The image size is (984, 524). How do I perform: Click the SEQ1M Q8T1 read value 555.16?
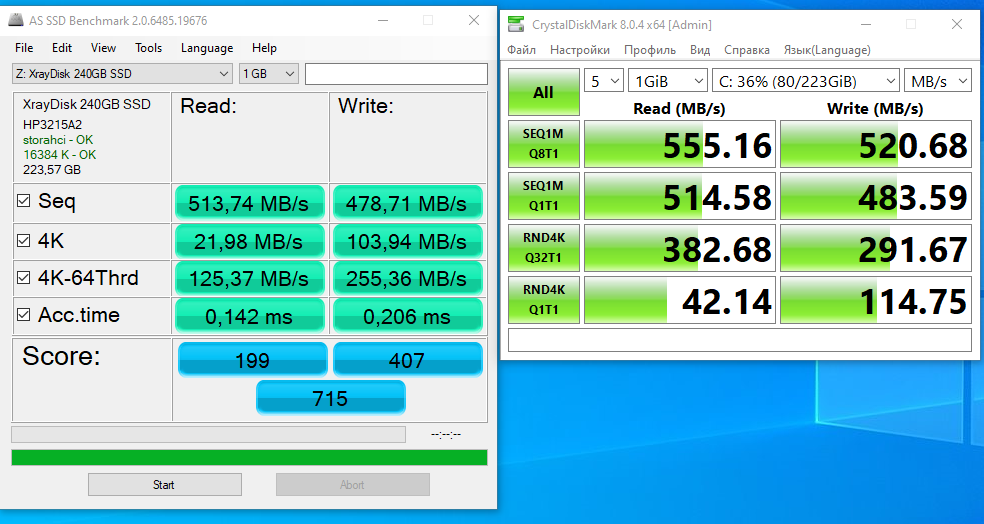click(680, 144)
